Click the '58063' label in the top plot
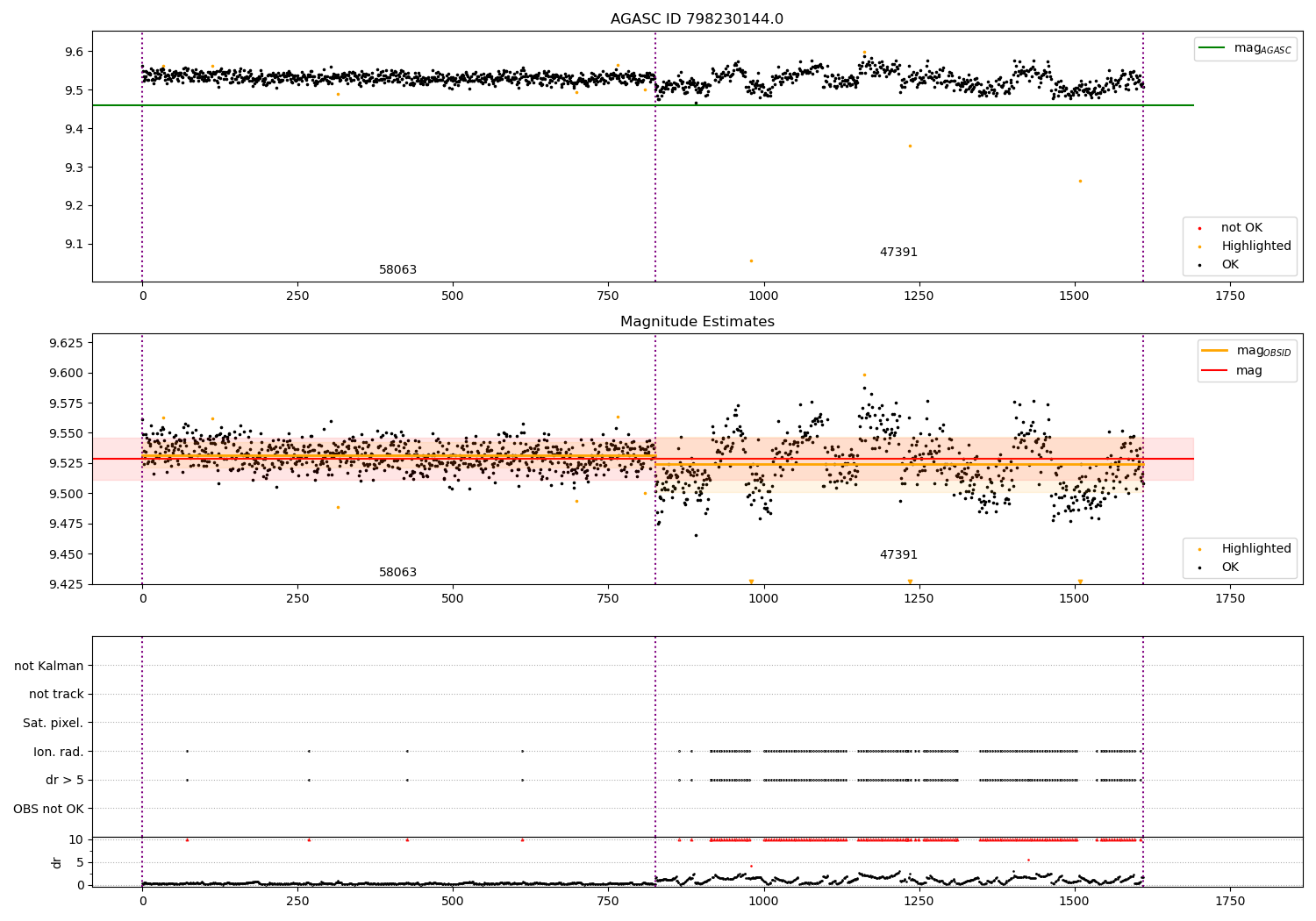Image resolution: width=1316 pixels, height=921 pixels. (397, 270)
